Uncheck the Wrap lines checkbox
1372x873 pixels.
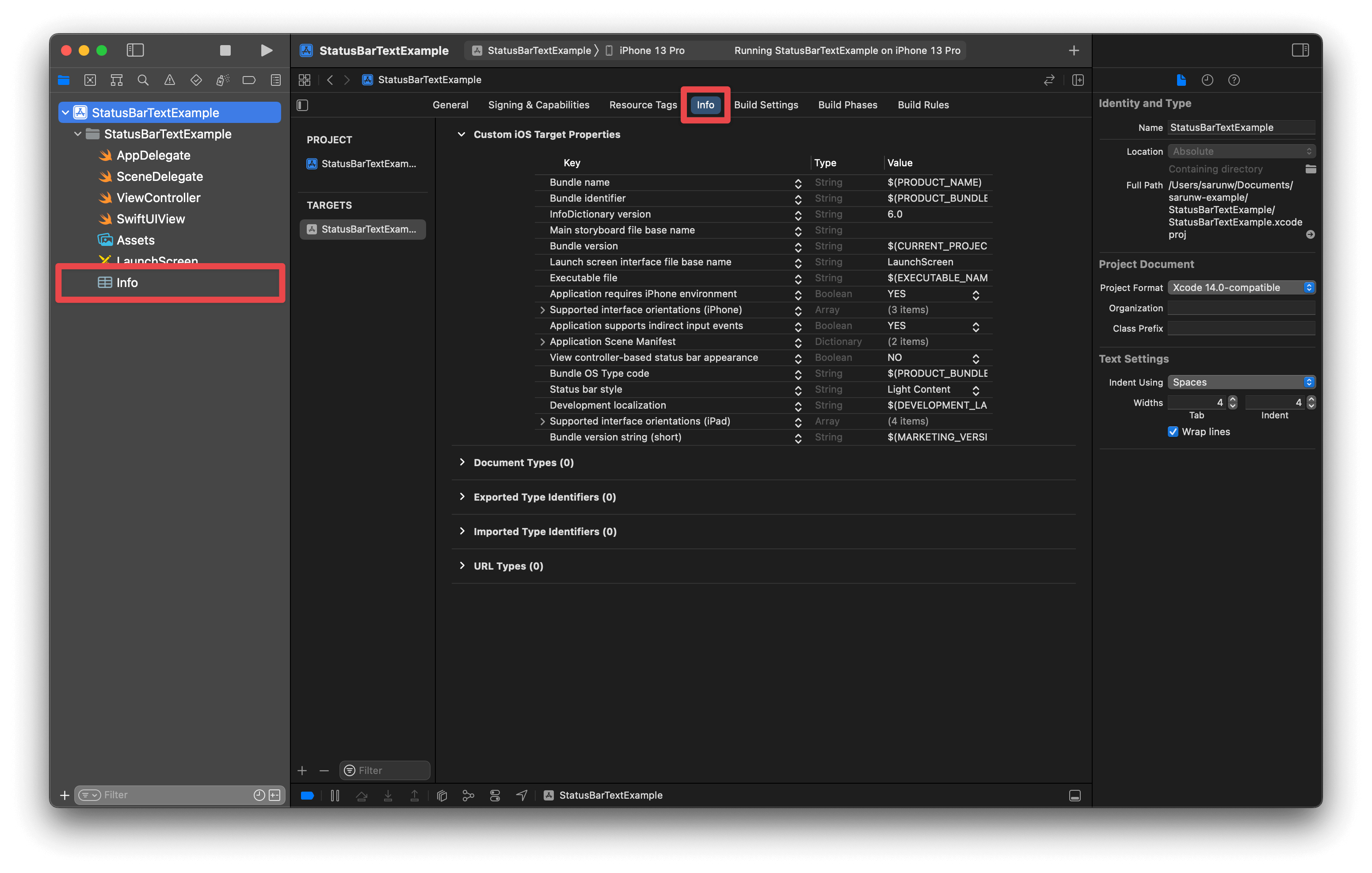point(1173,432)
